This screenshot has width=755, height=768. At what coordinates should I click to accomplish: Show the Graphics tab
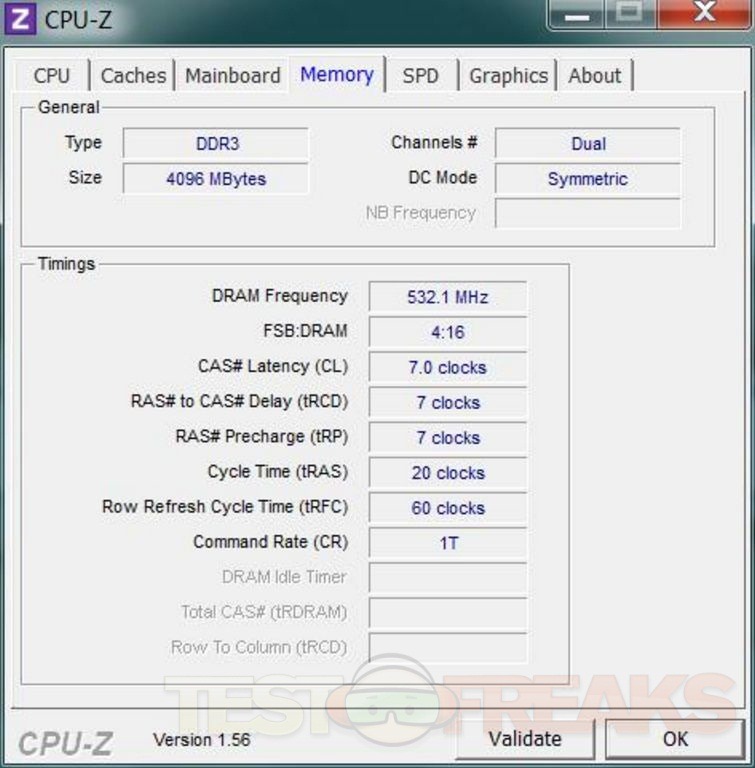(x=508, y=76)
